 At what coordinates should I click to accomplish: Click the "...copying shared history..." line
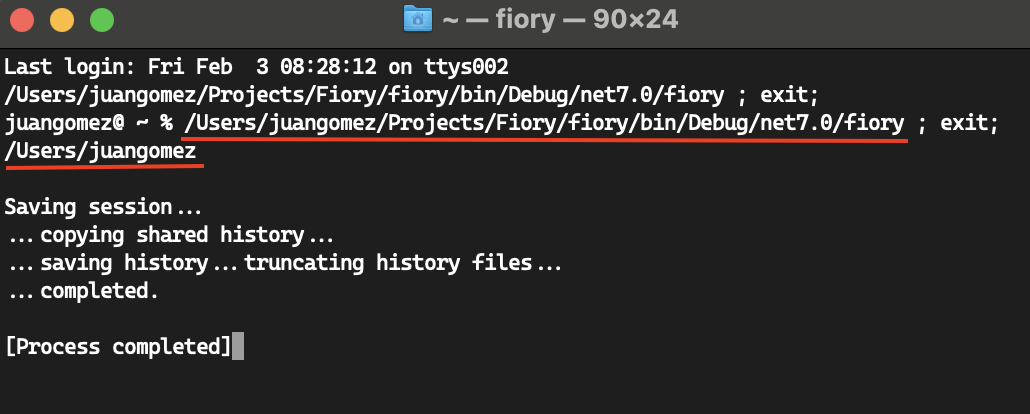171,235
